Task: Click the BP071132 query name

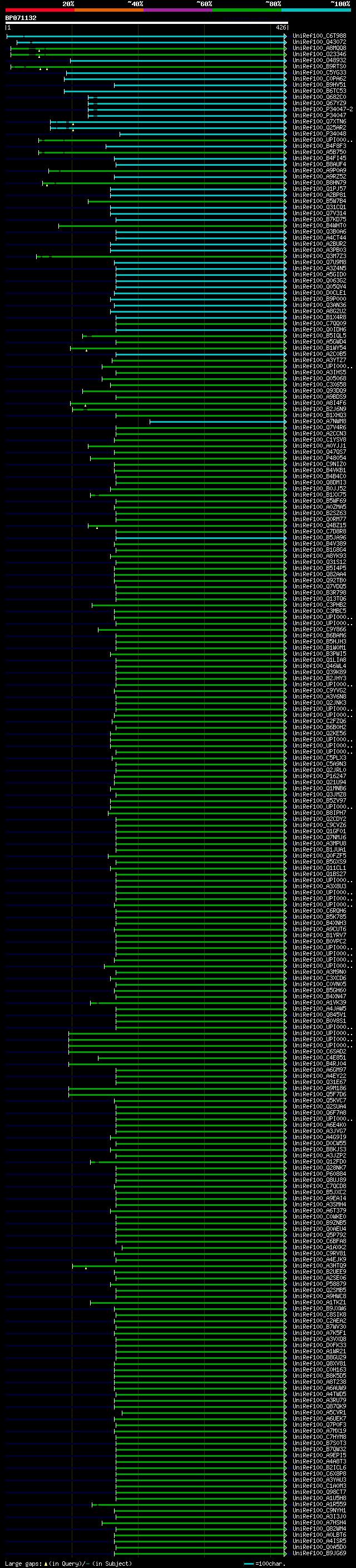Action: coord(21,18)
